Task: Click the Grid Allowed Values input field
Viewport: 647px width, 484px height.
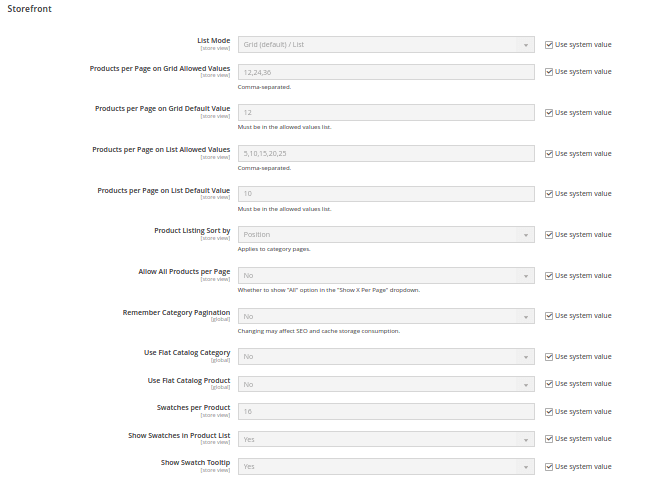Action: [x=385, y=72]
